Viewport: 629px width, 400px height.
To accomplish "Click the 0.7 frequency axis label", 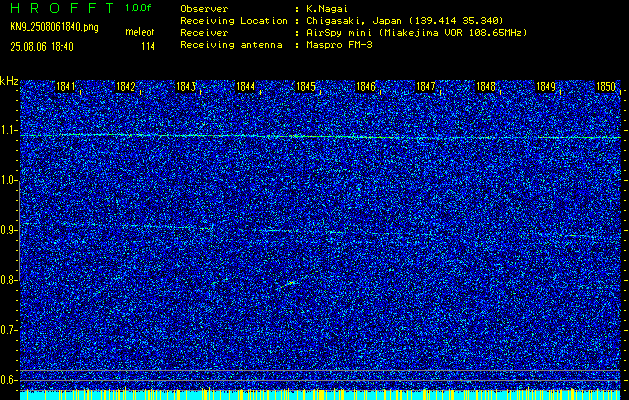I will [8, 330].
